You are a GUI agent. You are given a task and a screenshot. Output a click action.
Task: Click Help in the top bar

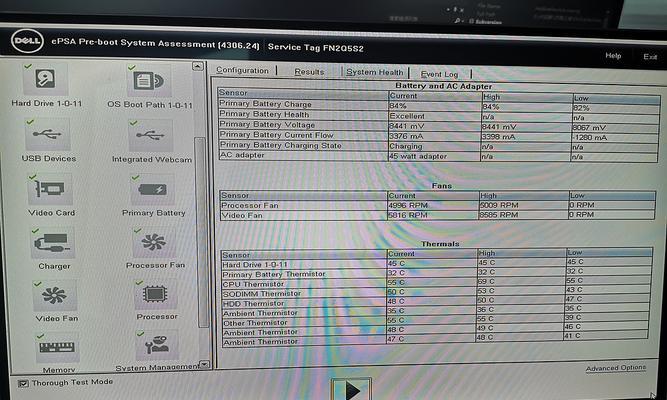pos(613,55)
